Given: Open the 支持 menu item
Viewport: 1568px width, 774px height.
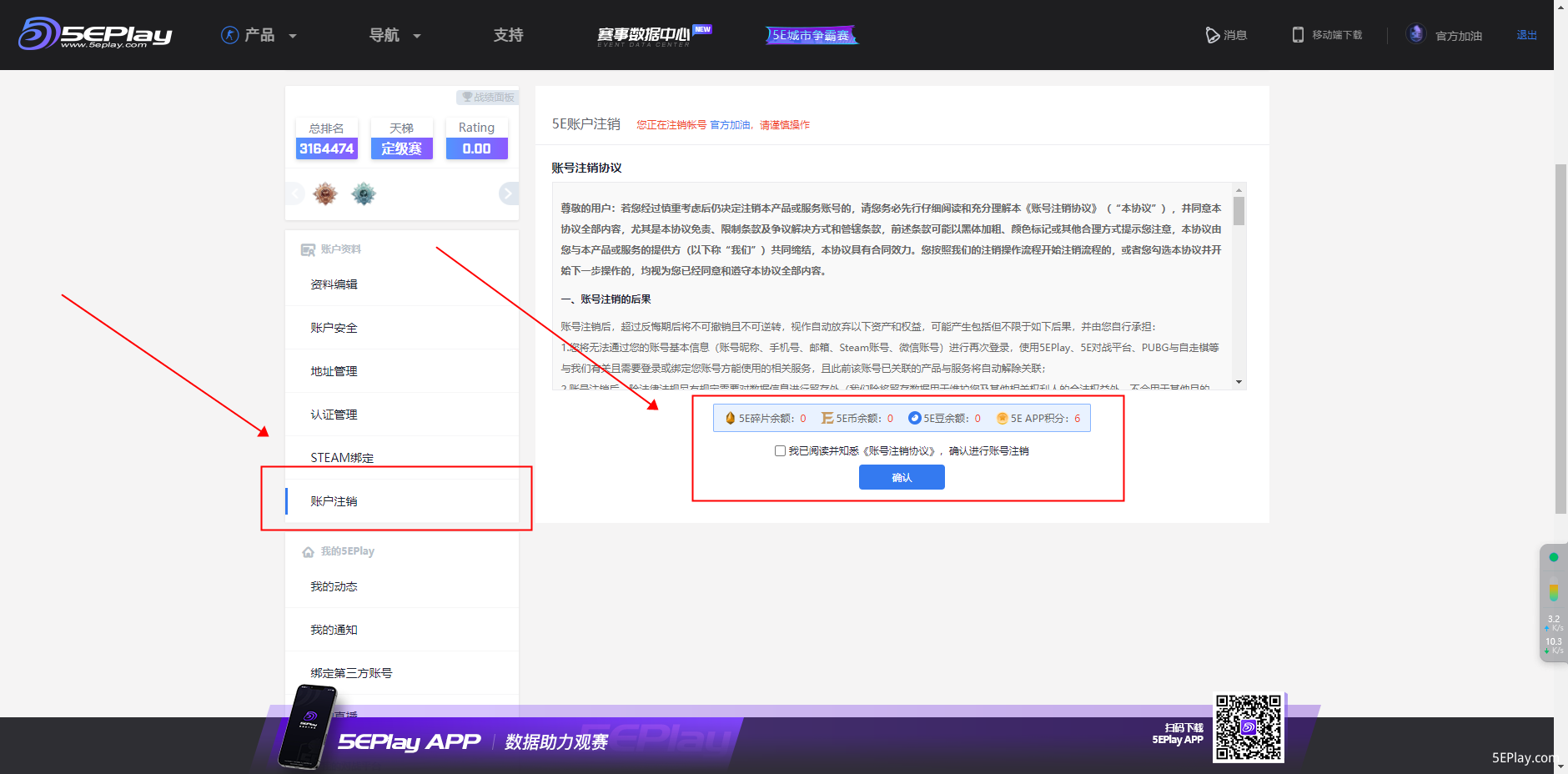Looking at the screenshot, I should tap(508, 35).
